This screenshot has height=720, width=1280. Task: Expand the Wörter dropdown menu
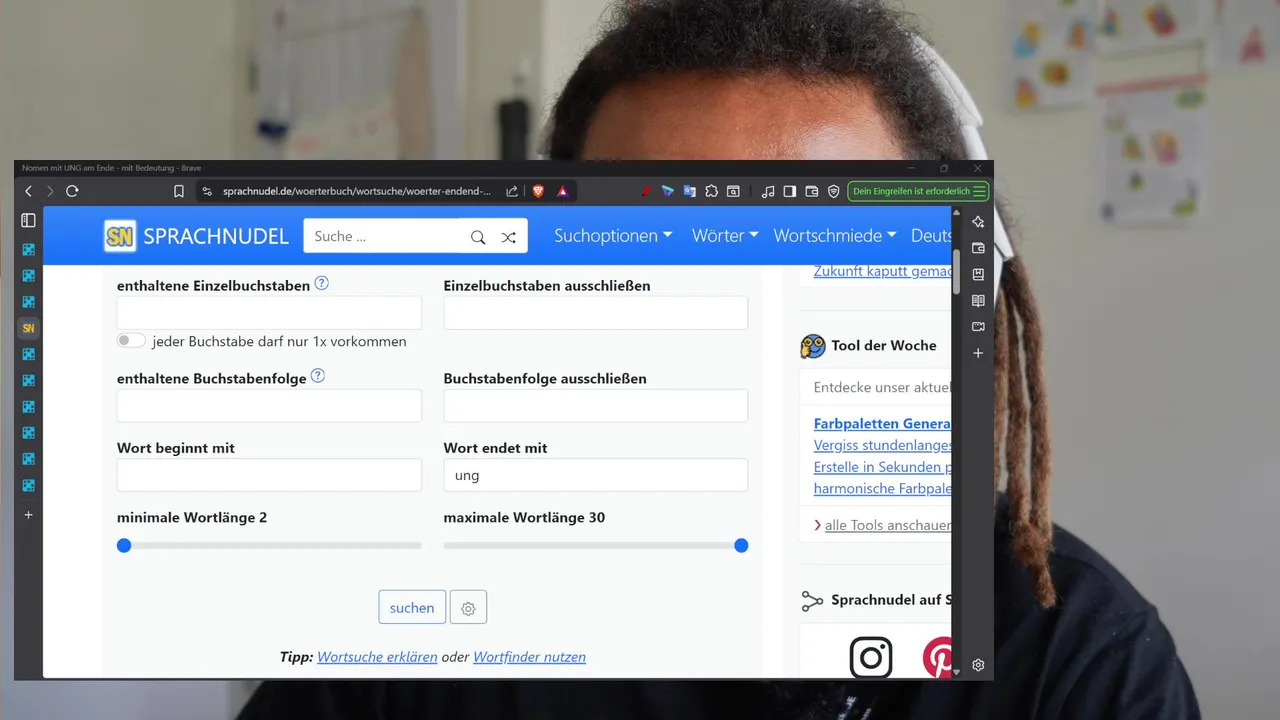click(725, 236)
